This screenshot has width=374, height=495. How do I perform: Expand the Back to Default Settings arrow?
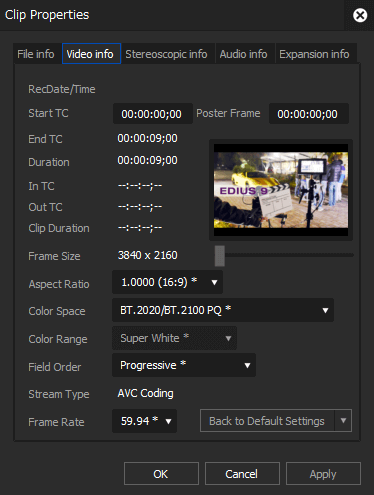point(343,421)
